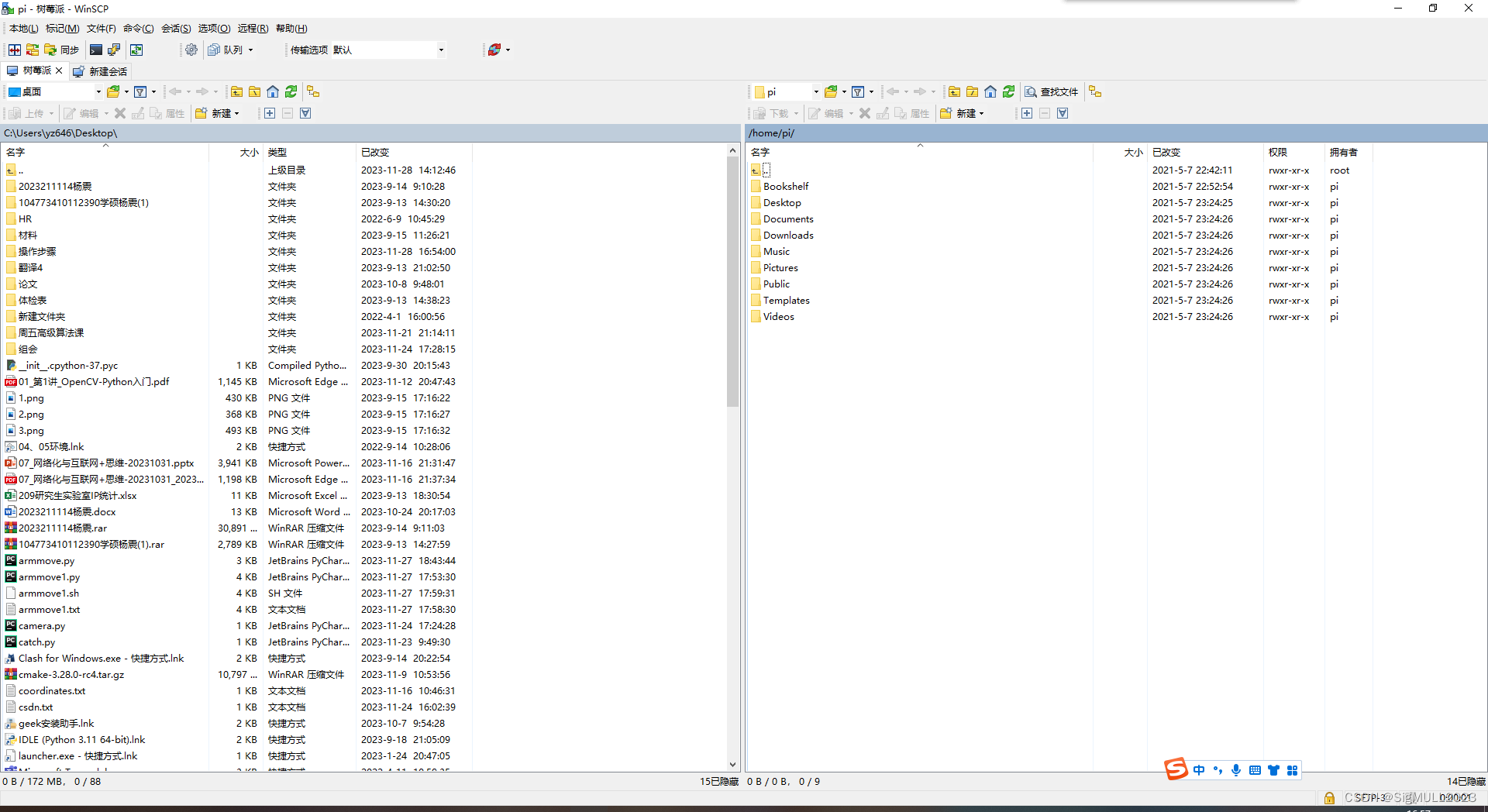
Task: Open the 会话(S) menu
Action: [176, 29]
